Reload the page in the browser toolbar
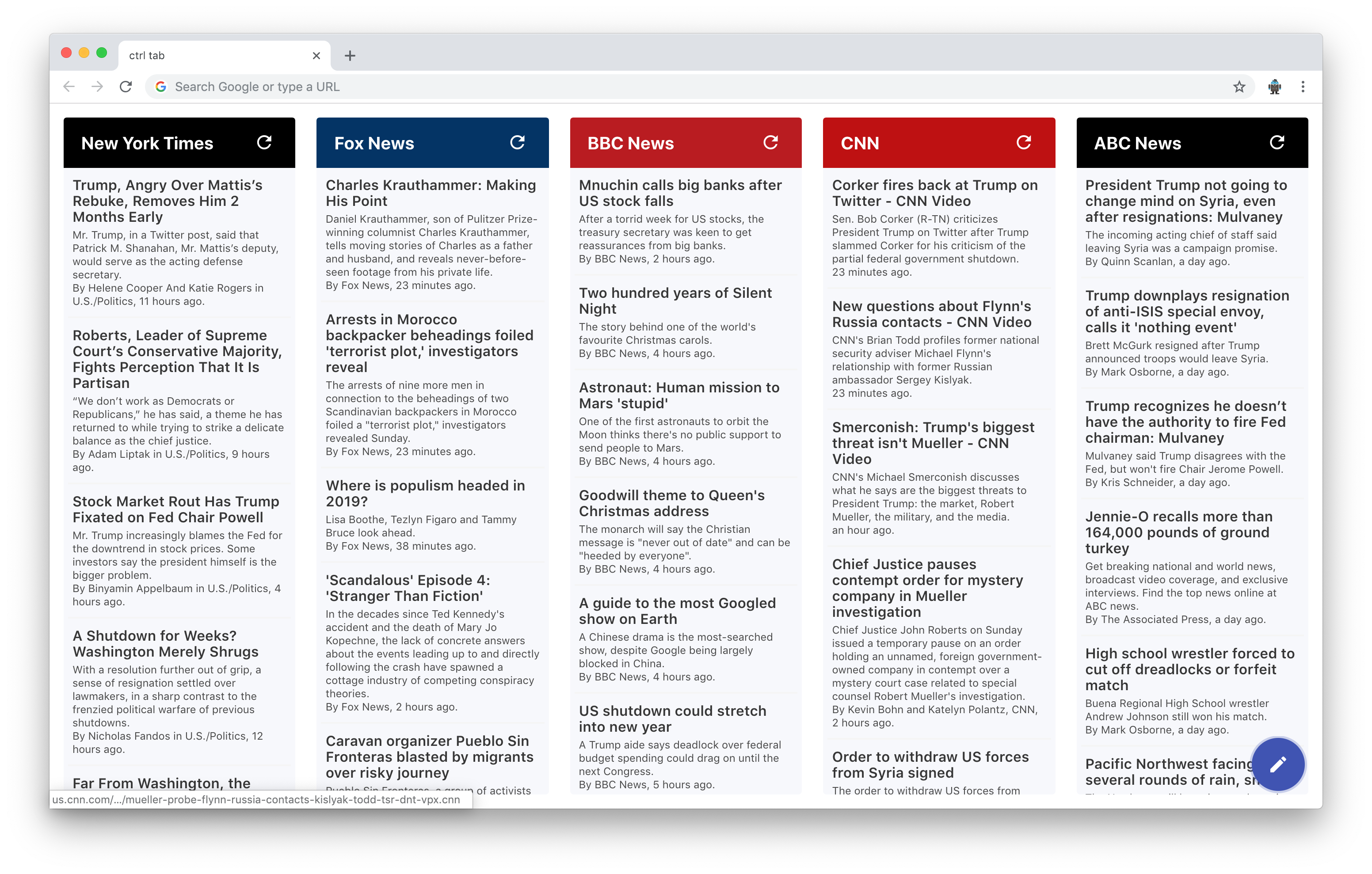 [x=126, y=87]
